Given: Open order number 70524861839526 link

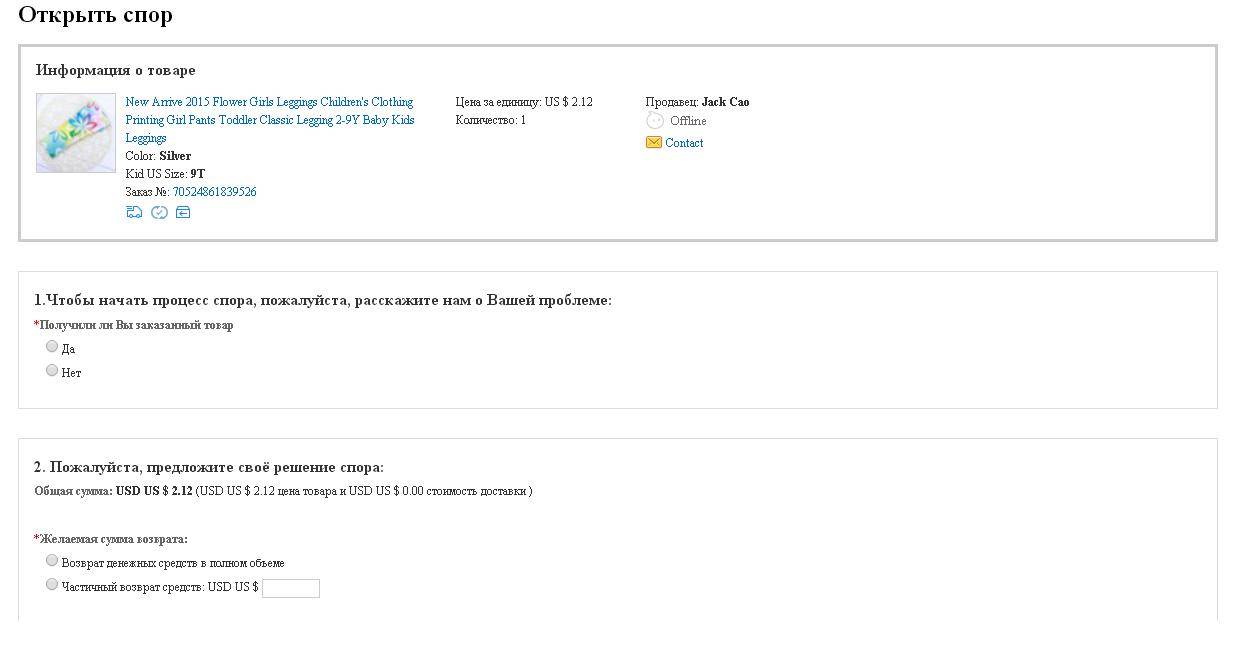Looking at the screenshot, I should 214,192.
